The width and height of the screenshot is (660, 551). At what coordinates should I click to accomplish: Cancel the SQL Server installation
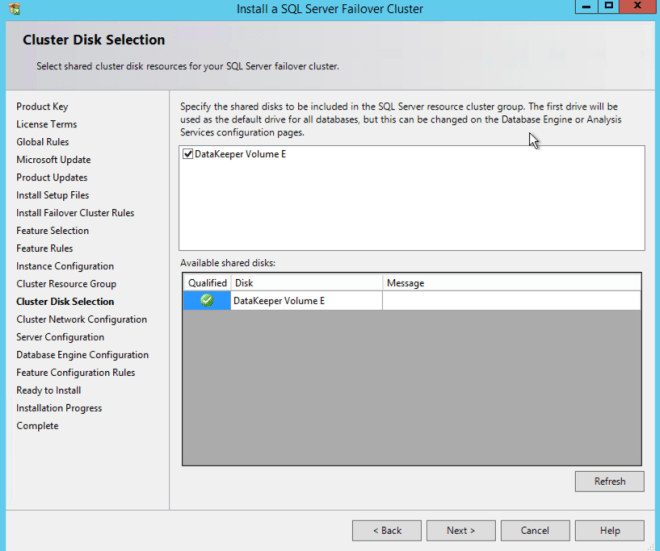(x=535, y=530)
